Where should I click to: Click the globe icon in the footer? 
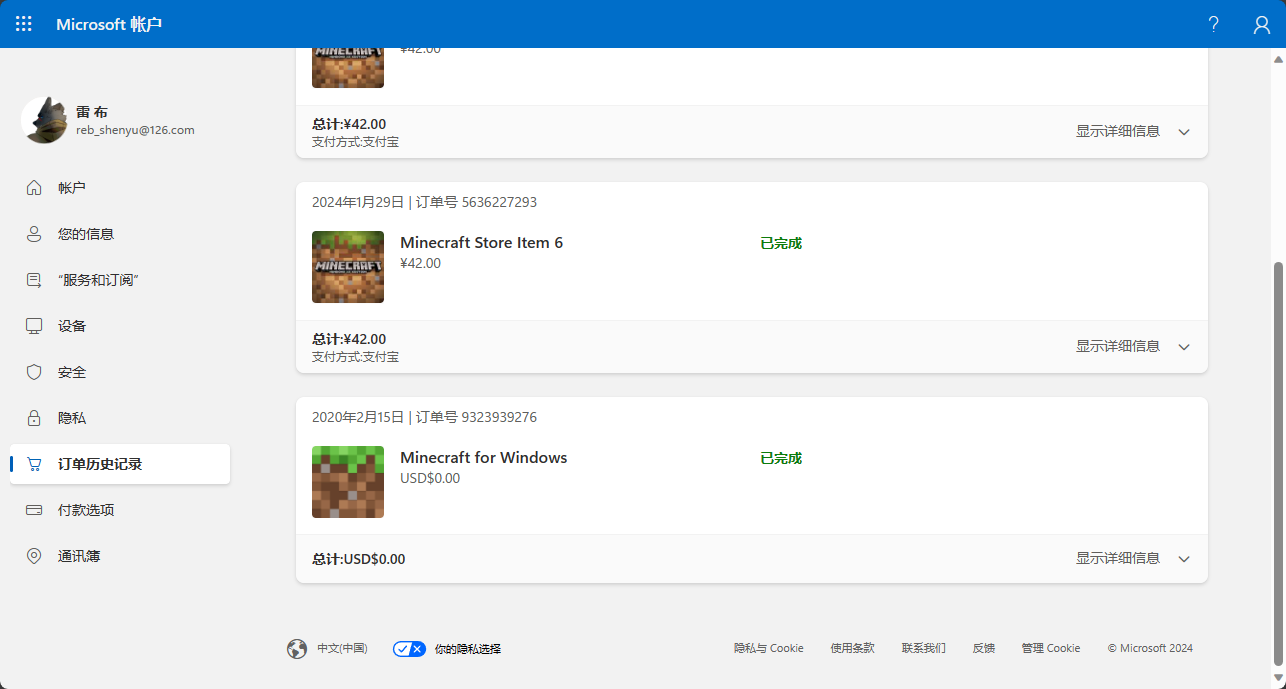point(297,649)
